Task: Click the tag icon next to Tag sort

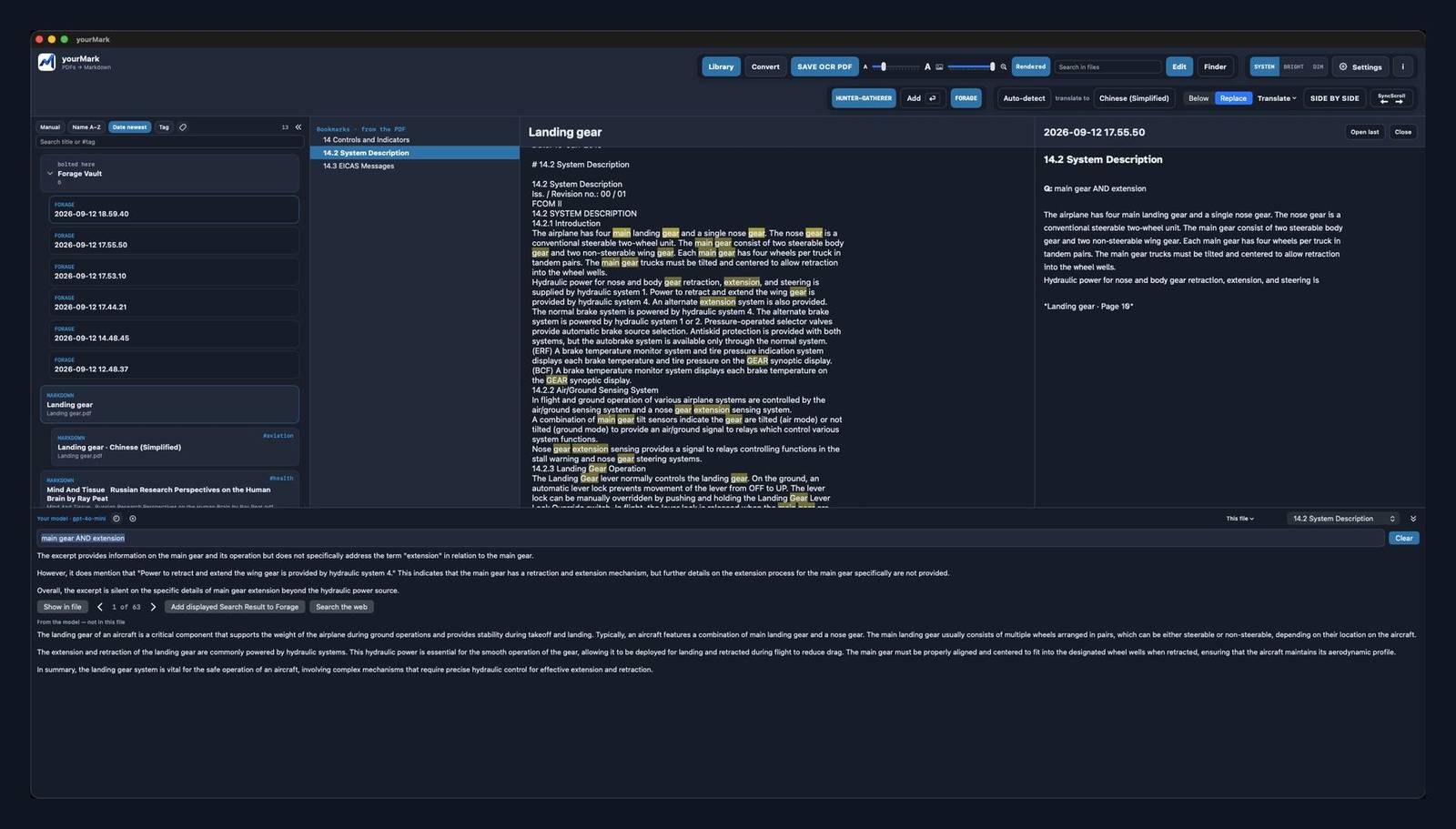Action: (183, 127)
